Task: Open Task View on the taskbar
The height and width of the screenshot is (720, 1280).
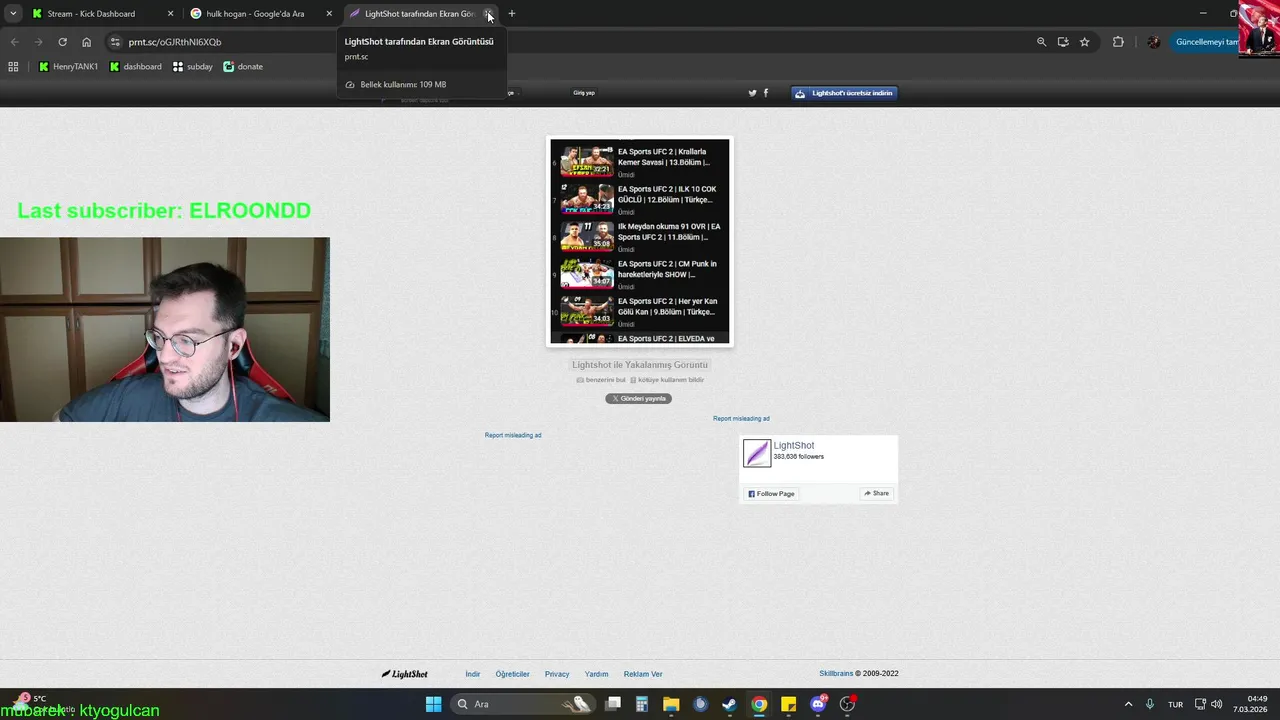Action: [x=613, y=704]
